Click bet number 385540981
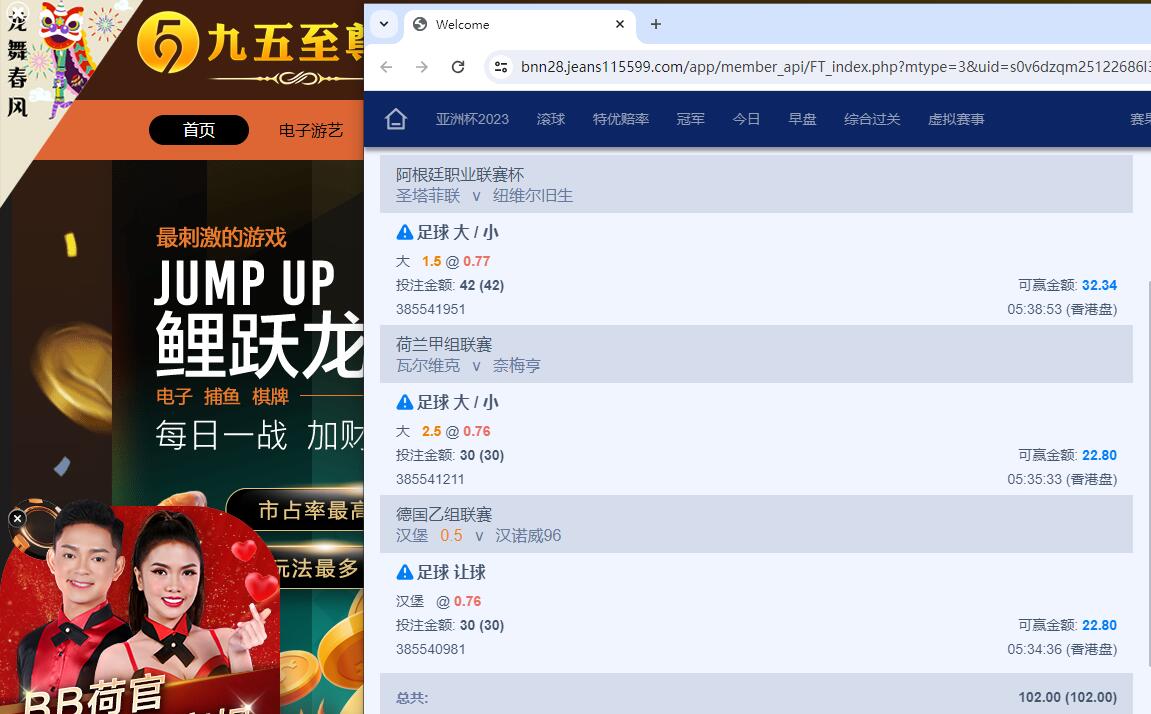The image size is (1151, 714). (431, 649)
